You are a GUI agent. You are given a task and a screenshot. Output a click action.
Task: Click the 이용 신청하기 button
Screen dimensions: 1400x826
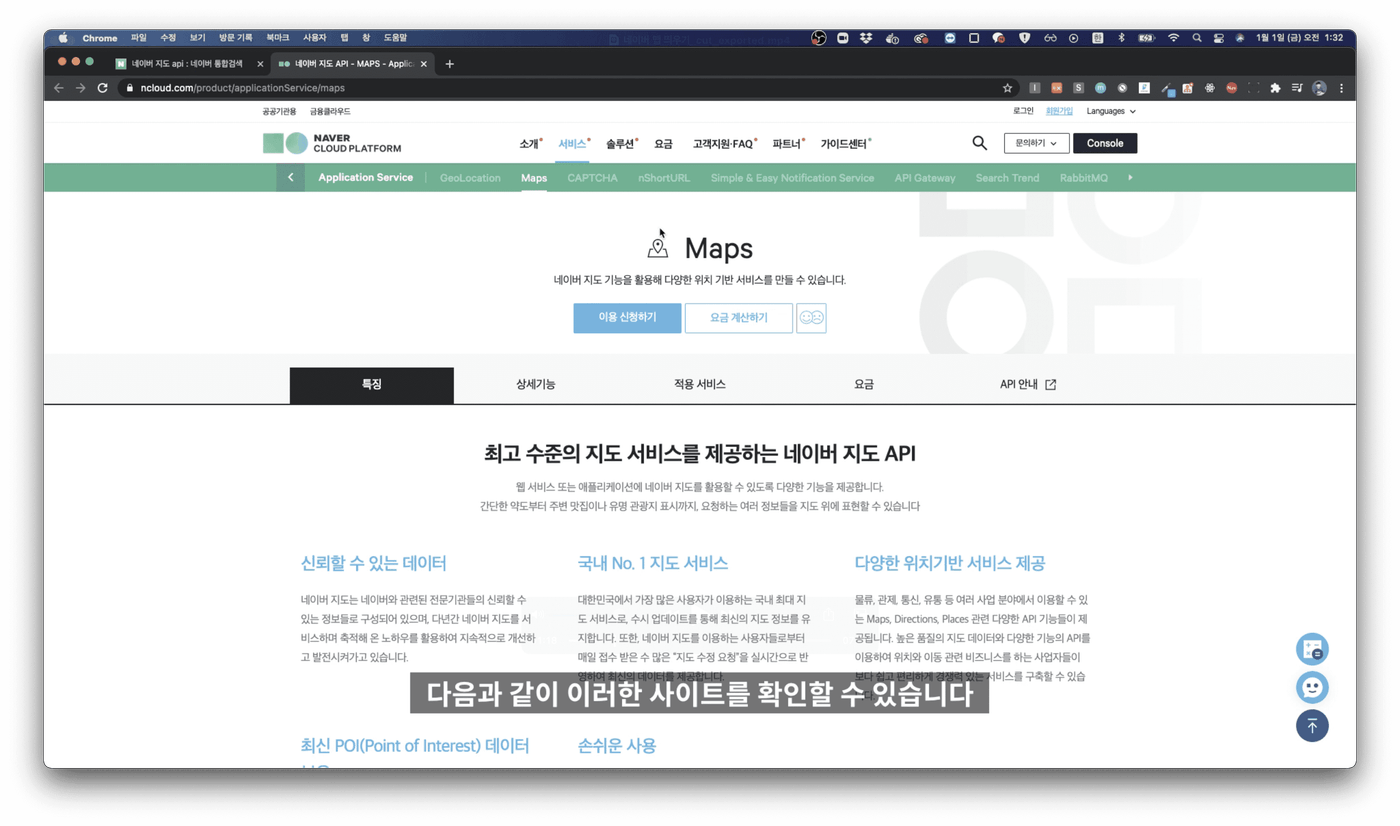pyautogui.click(x=627, y=318)
